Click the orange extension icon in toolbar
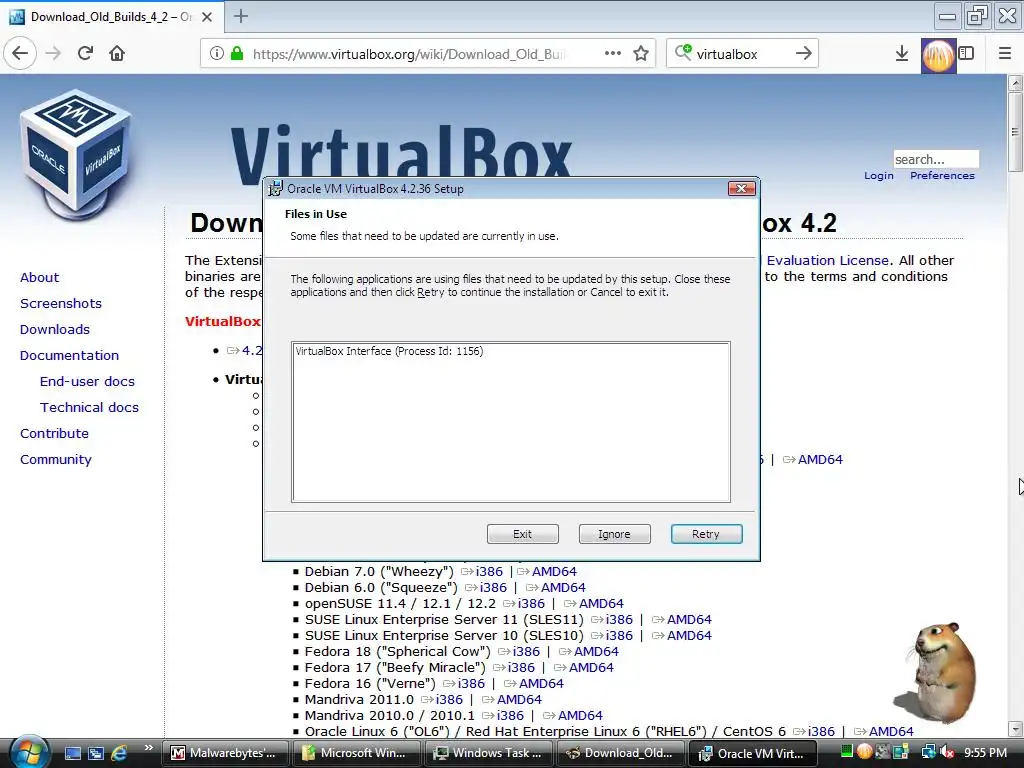 pos(938,56)
